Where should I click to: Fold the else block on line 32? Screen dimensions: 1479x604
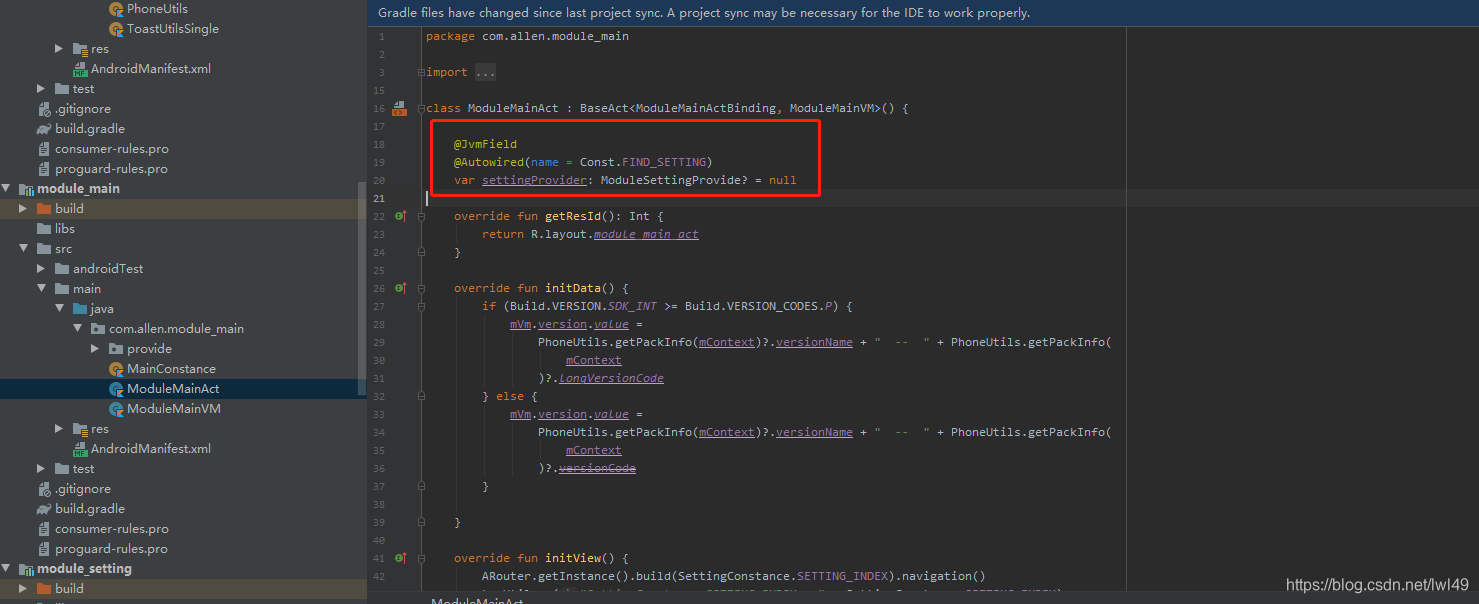click(x=422, y=396)
